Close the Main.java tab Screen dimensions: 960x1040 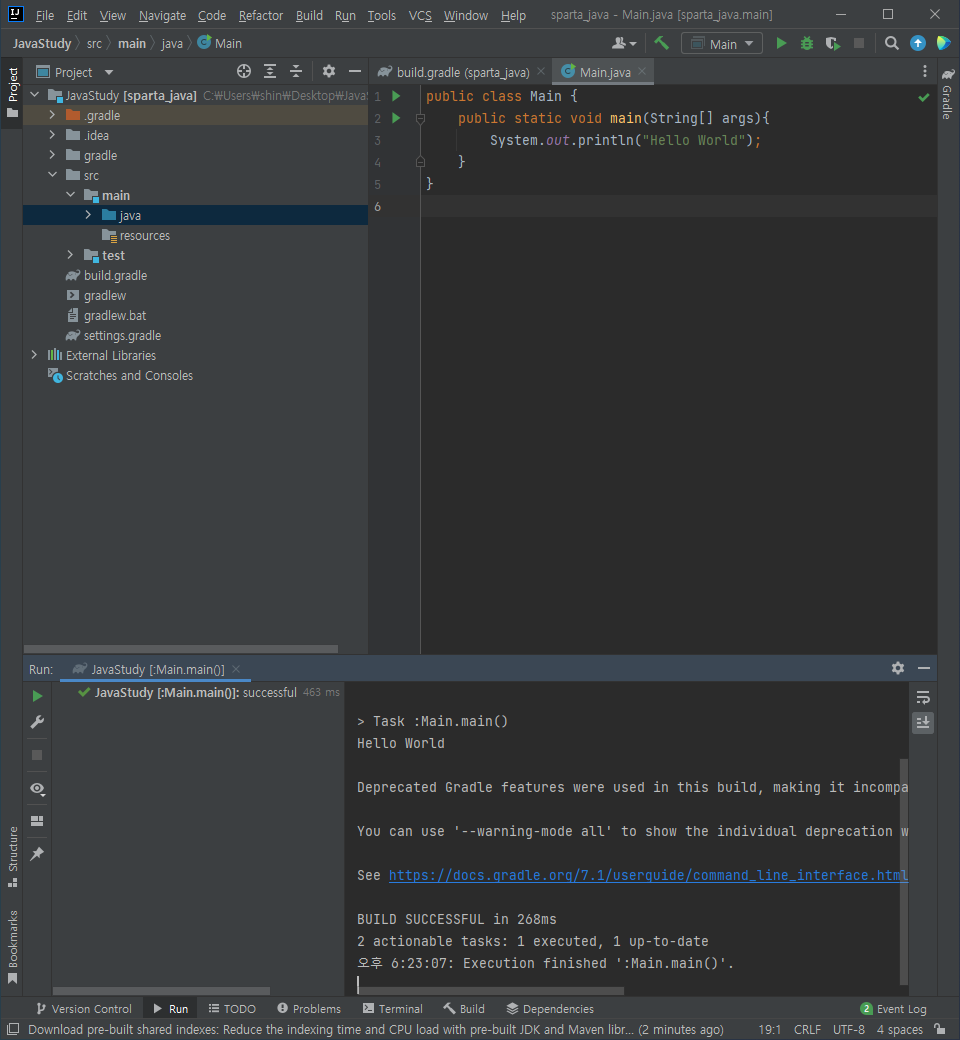tap(642, 72)
